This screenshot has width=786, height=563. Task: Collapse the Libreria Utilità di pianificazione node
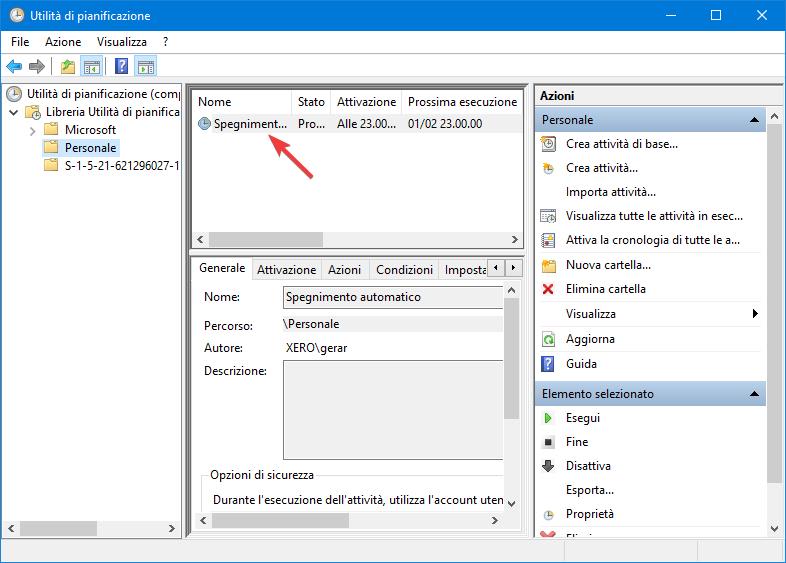(x=14, y=112)
